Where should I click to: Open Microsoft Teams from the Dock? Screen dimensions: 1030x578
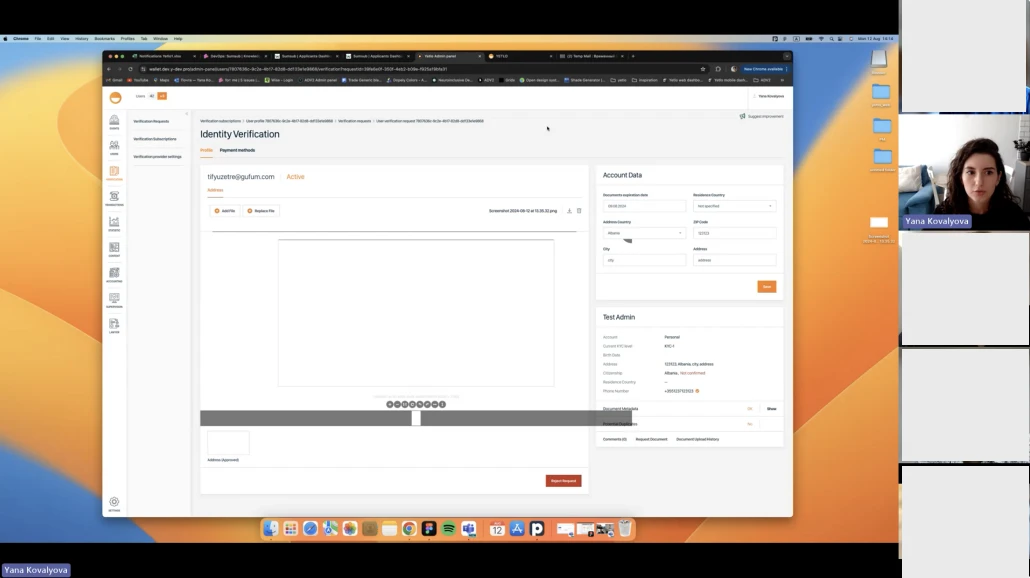tap(468, 529)
